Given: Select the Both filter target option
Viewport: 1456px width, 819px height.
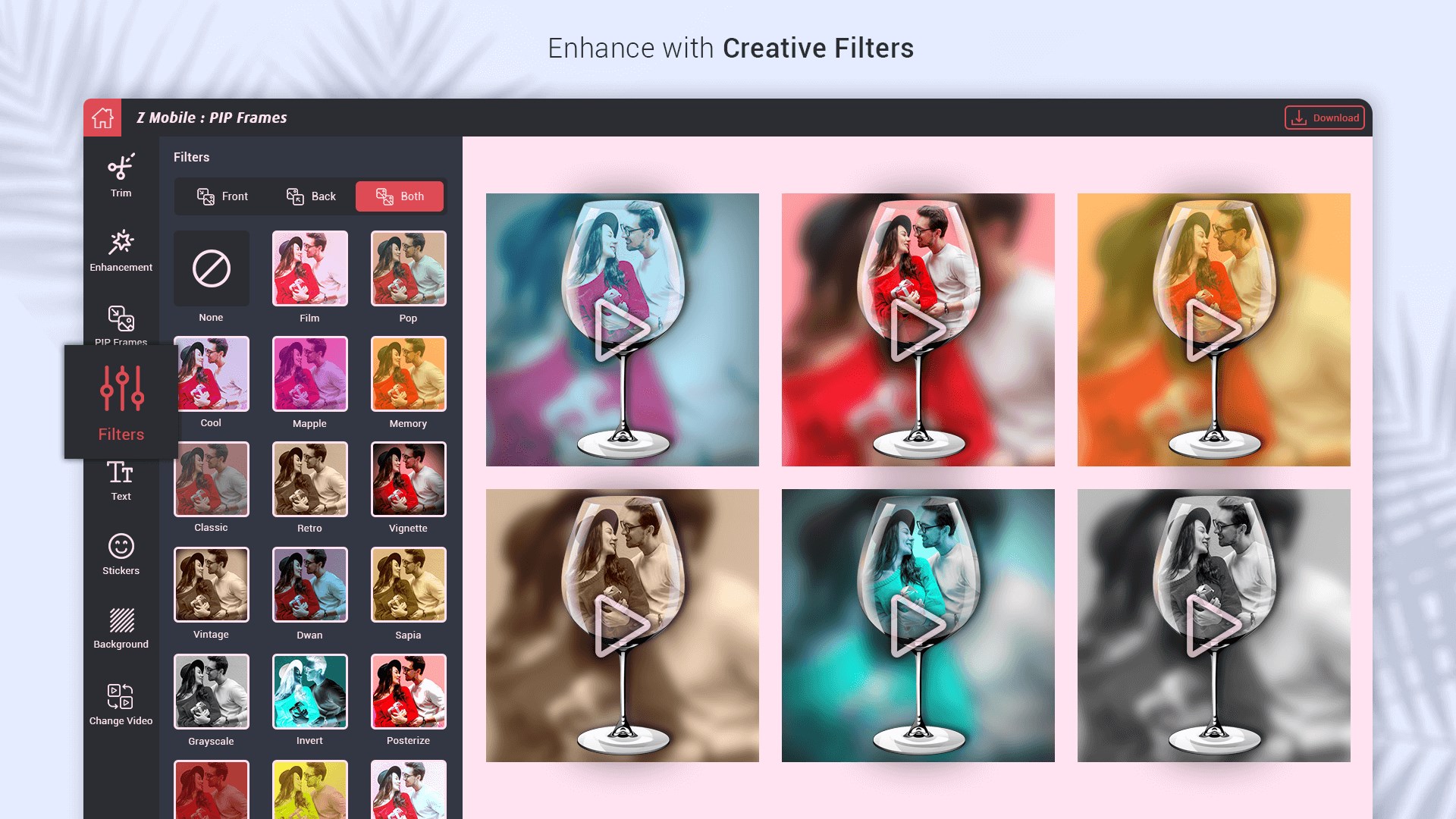Looking at the screenshot, I should click(400, 196).
